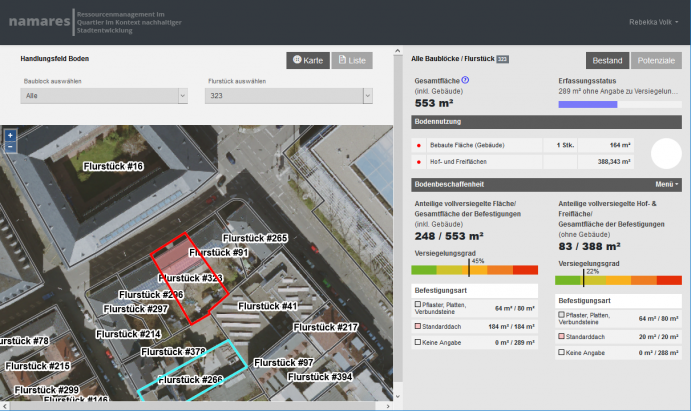The image size is (691, 411).
Task: Click the 323 badge next to Flurstück heading
Action: 503,60
